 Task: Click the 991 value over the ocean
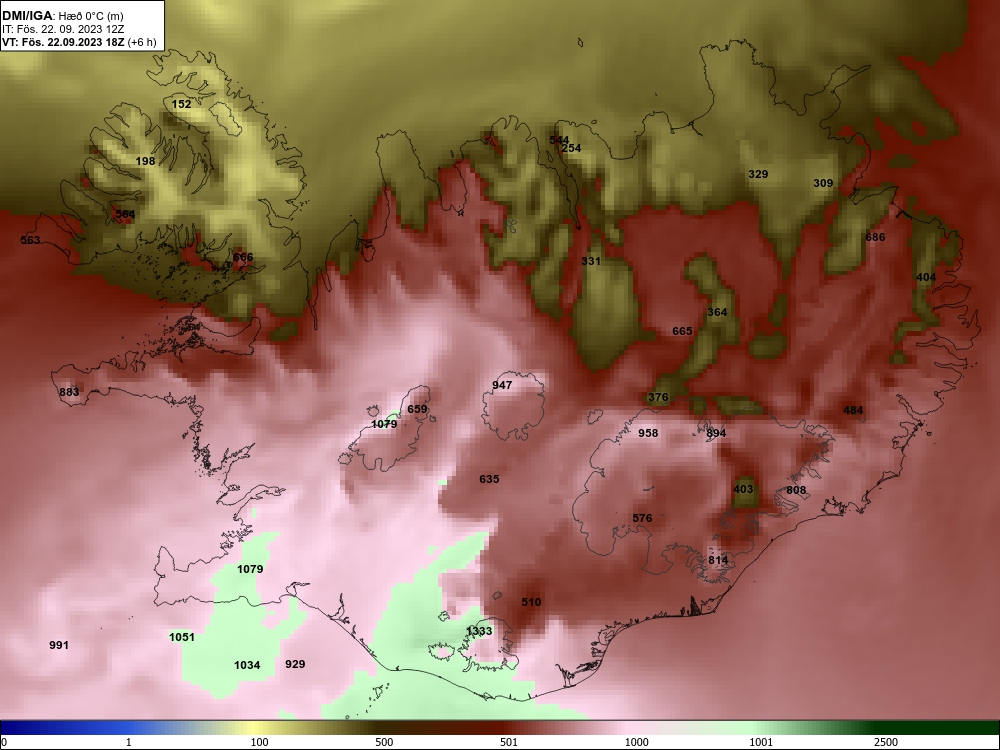point(59,645)
